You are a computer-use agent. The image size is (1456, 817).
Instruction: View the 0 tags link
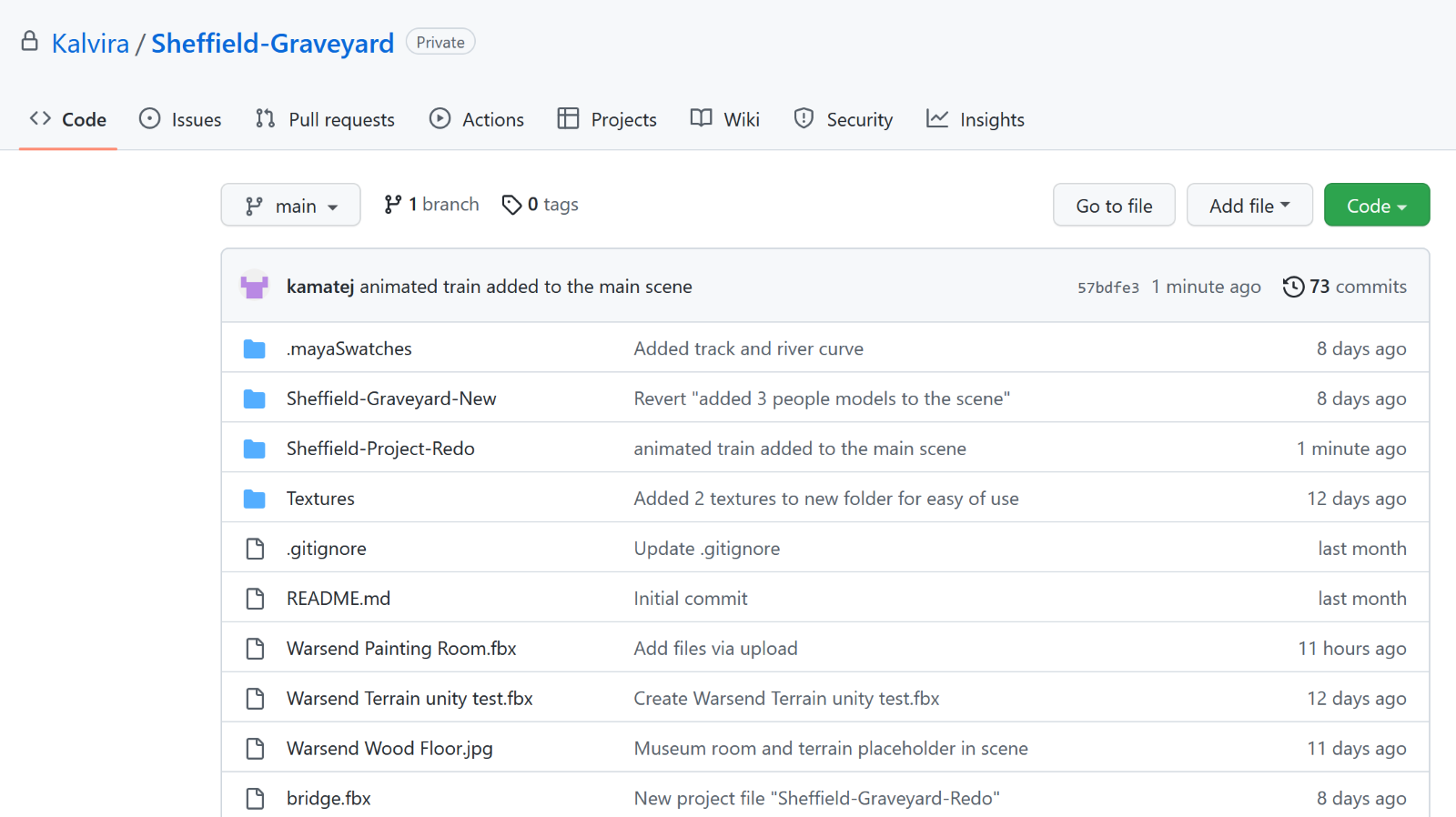tap(541, 205)
